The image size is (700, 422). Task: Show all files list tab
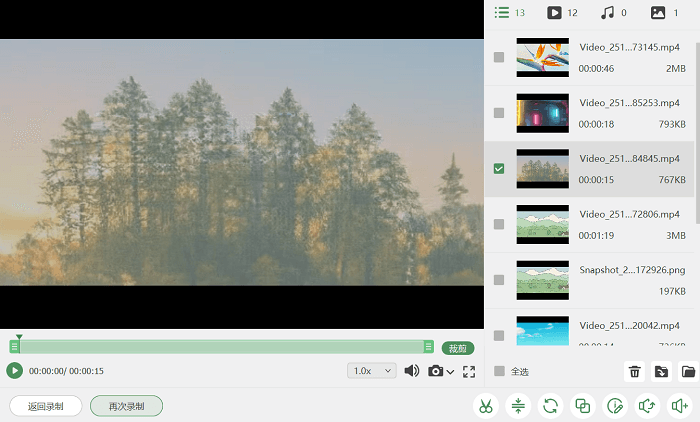509,13
